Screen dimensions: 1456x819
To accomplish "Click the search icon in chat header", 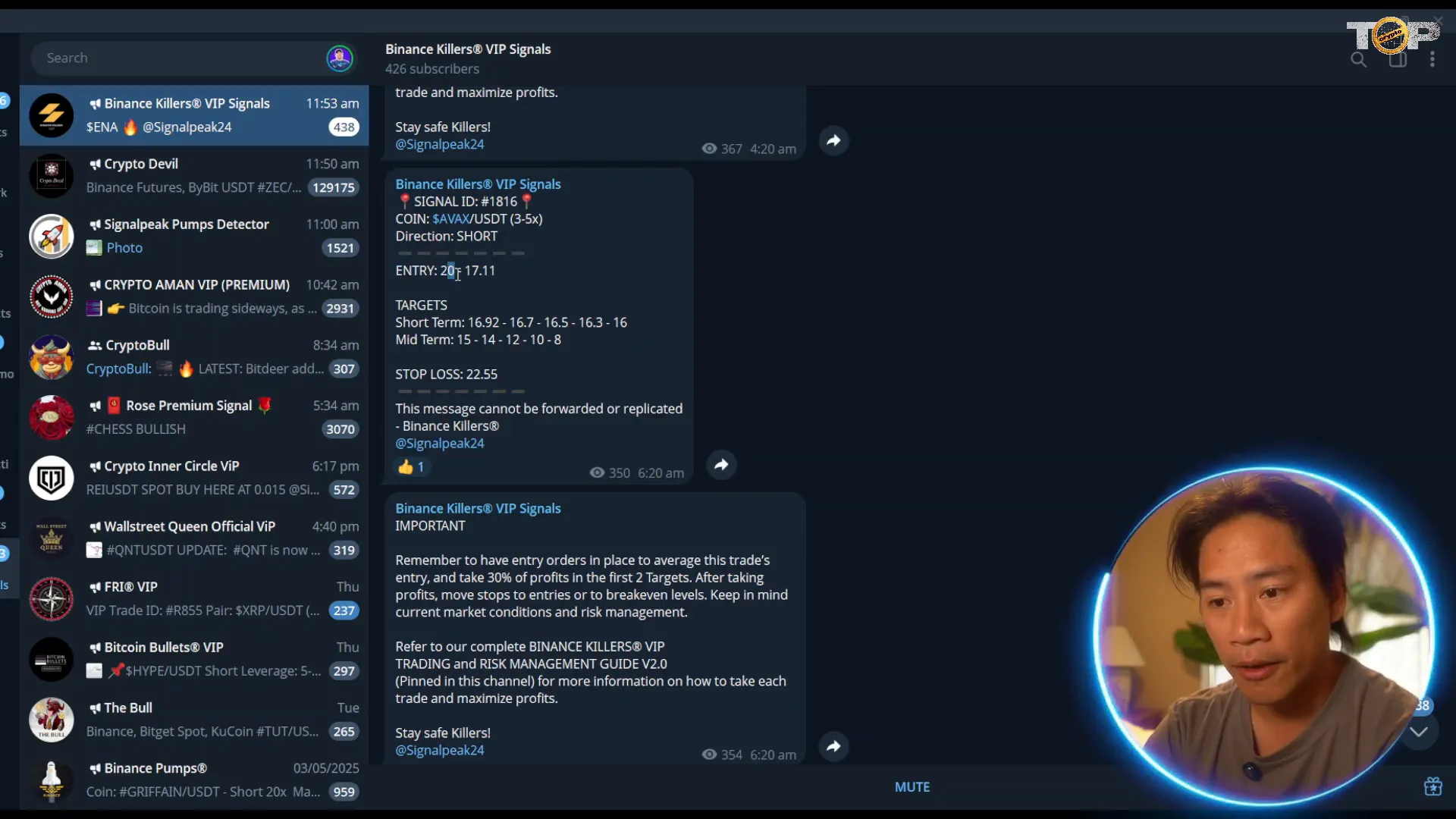I will 1358,59.
